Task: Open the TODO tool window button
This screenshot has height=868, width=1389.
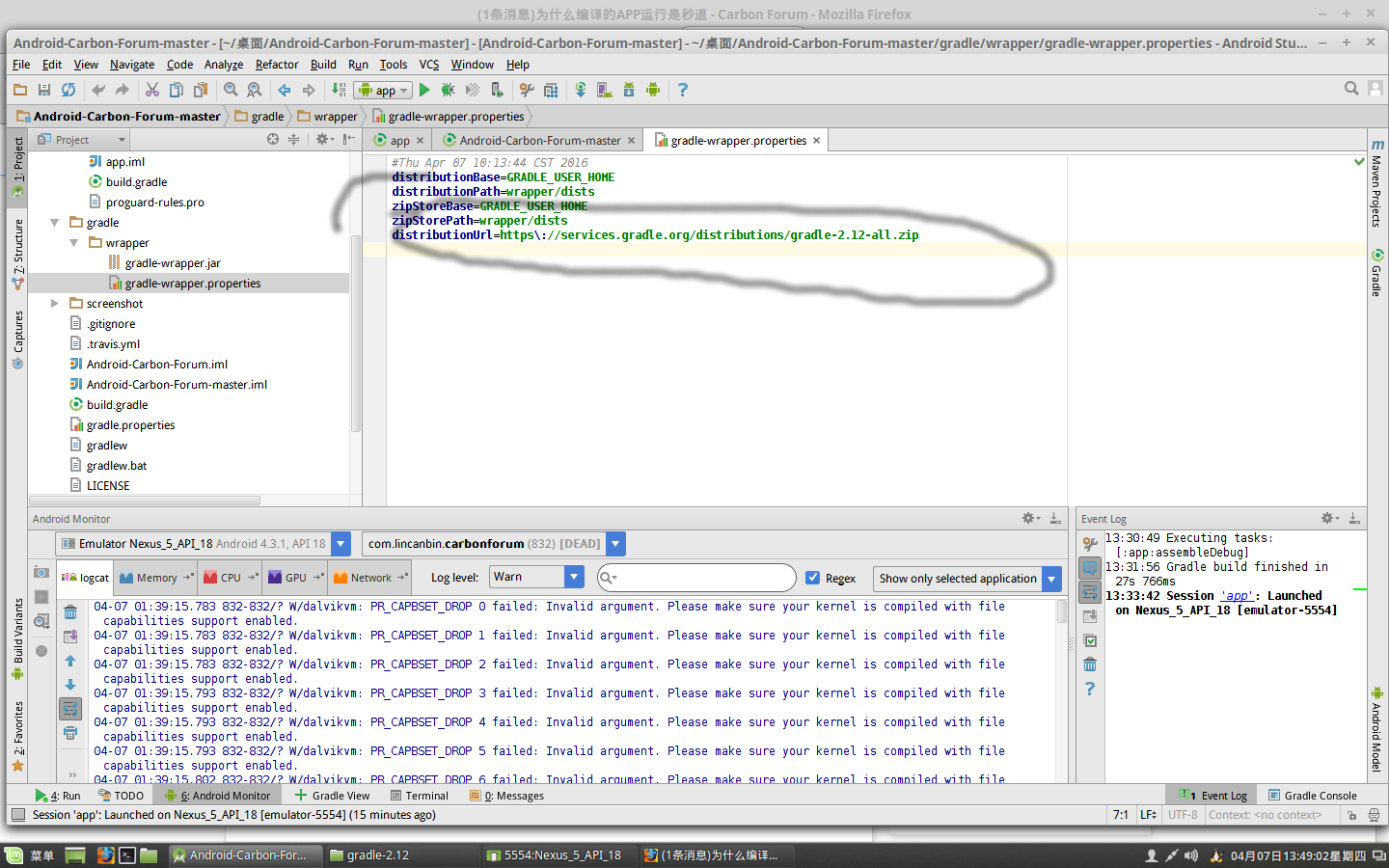Action: pos(121,796)
